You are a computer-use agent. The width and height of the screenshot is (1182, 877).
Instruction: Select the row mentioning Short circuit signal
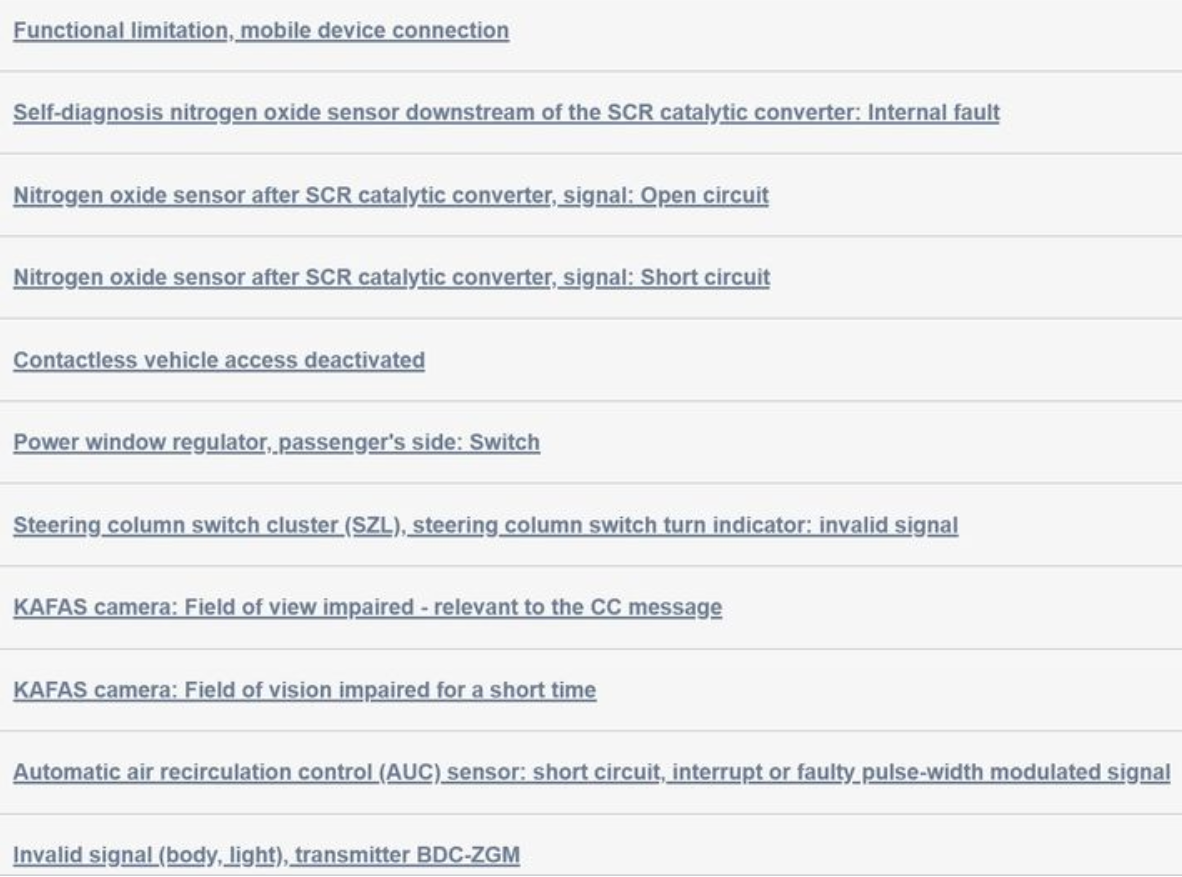591,278
